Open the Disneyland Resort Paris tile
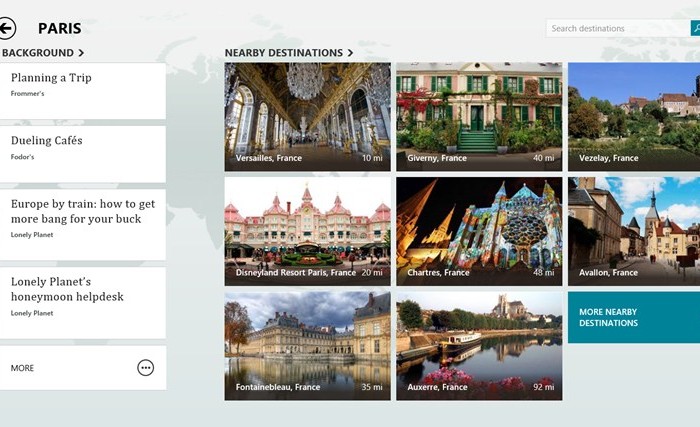The image size is (700, 427). [307, 231]
